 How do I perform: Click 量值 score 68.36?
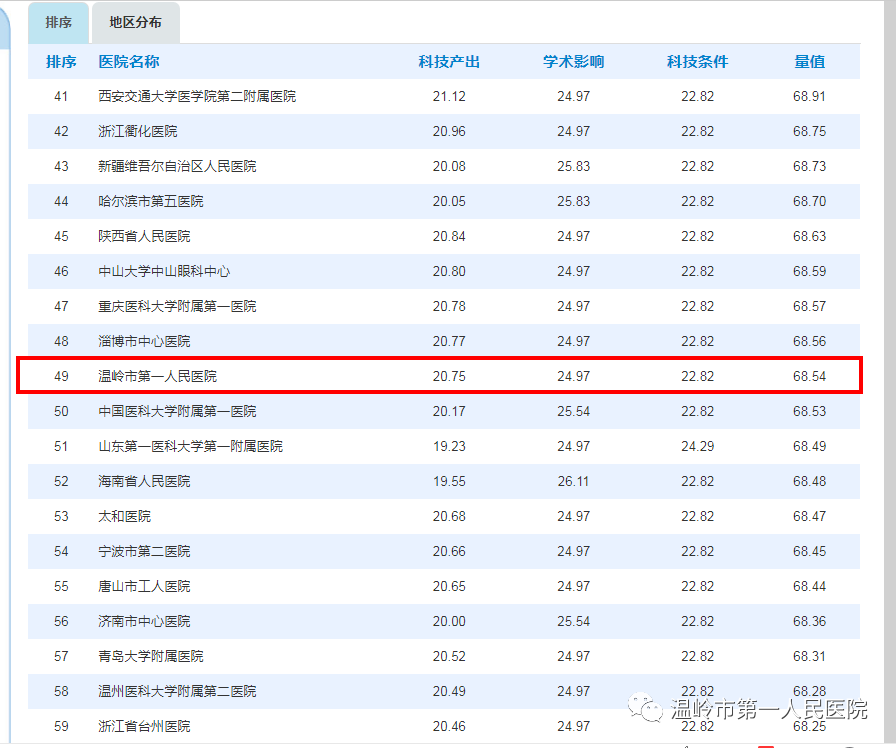[809, 621]
